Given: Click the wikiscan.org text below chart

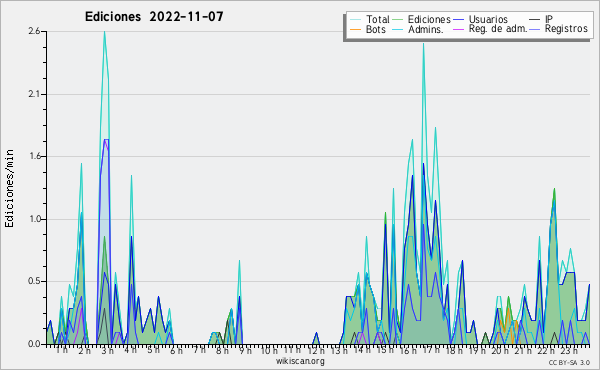Looking at the screenshot, I should coord(300,361).
